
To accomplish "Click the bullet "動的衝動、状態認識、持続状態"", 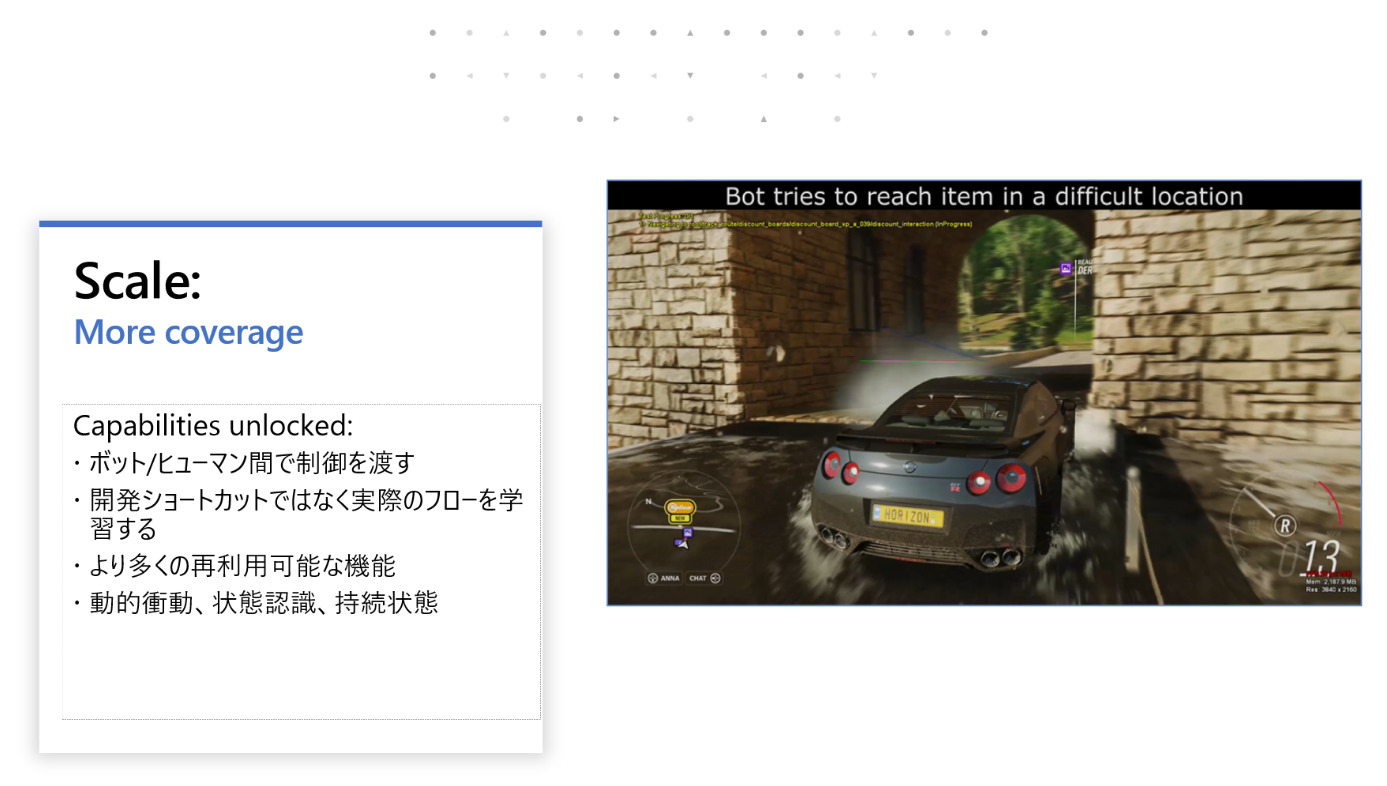I will pos(263,603).
